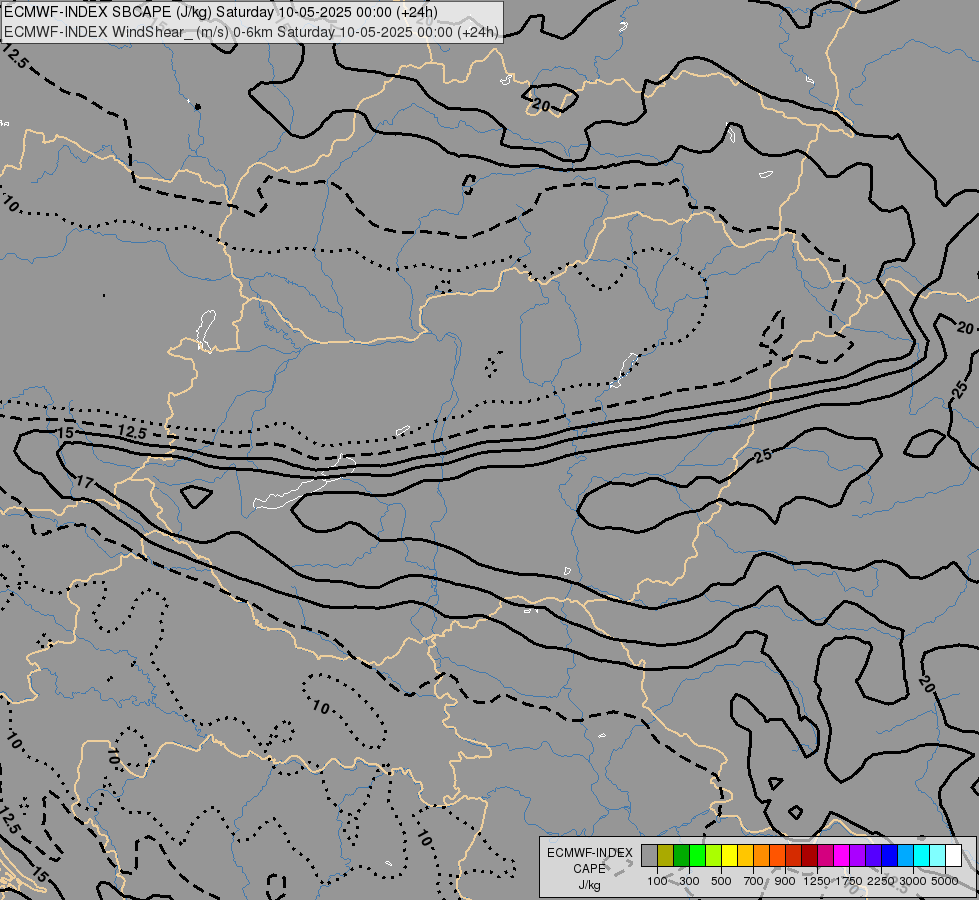Image resolution: width=979 pixels, height=900 pixels.
Task: Select the pure yellow legend swatch
Action: tap(729, 855)
